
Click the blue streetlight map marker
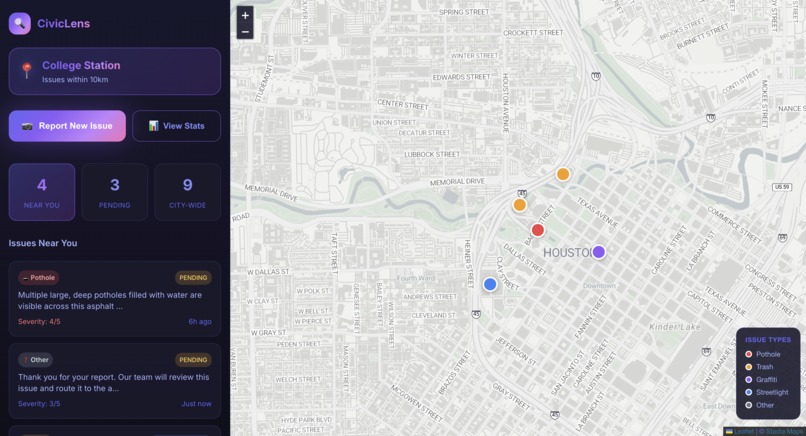tap(490, 284)
